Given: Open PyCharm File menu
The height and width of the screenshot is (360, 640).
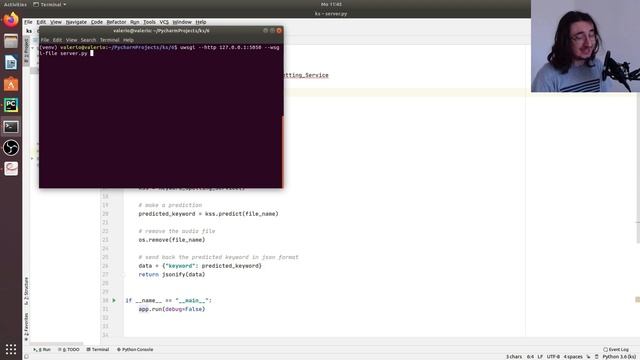Looking at the screenshot, I should point(28,22).
